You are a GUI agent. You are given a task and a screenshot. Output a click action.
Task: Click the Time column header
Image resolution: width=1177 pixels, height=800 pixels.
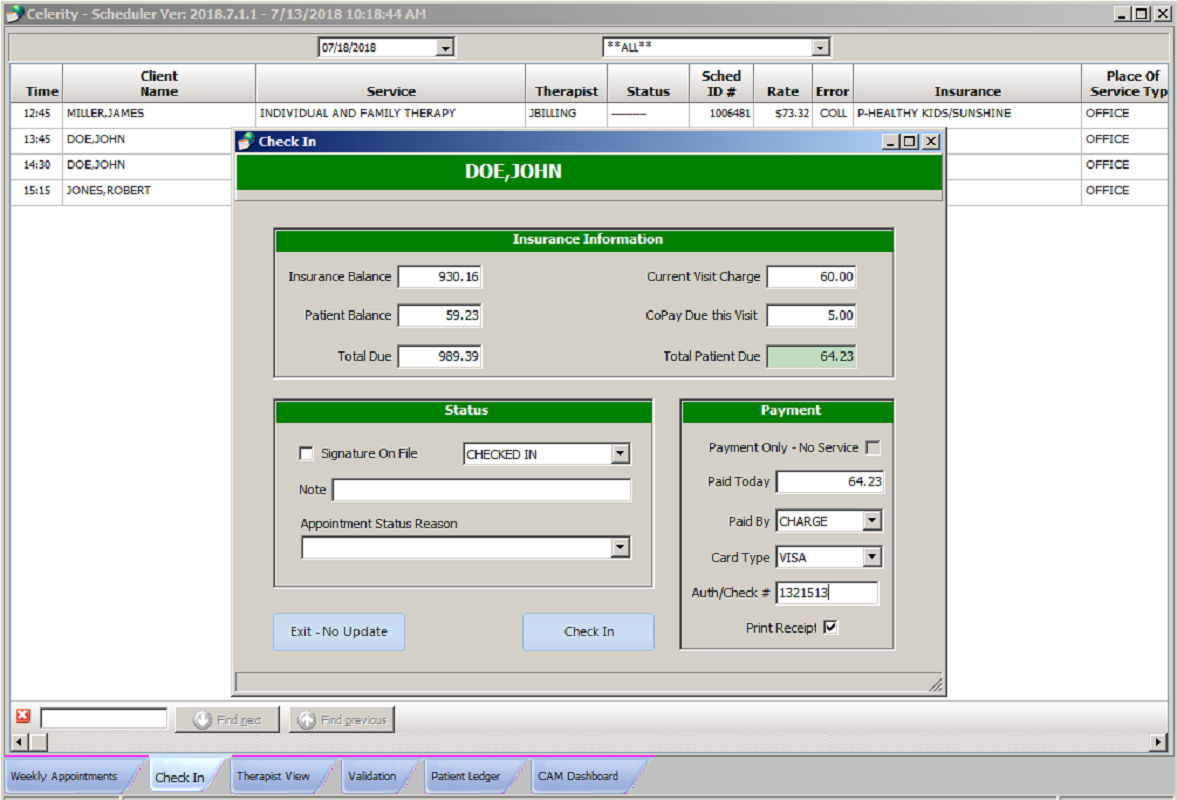pyautogui.click(x=37, y=83)
